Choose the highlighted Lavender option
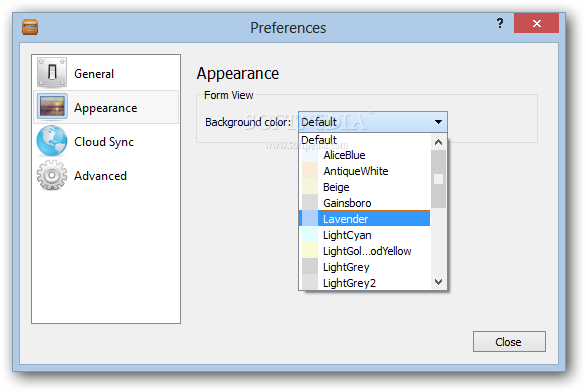Viewport: 586px width, 392px height. pyautogui.click(x=365, y=219)
